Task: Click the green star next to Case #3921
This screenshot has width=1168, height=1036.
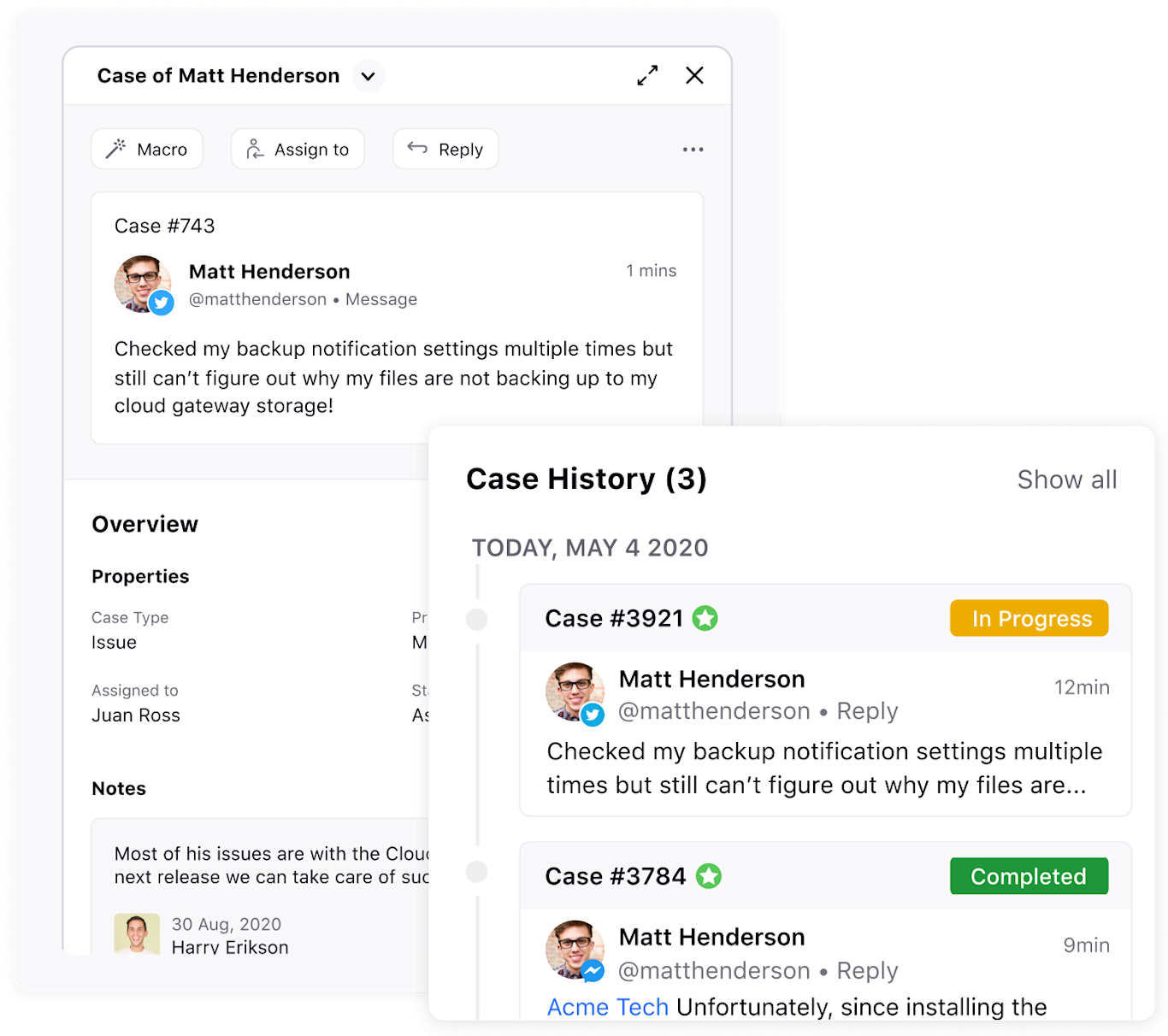Action: 705,617
